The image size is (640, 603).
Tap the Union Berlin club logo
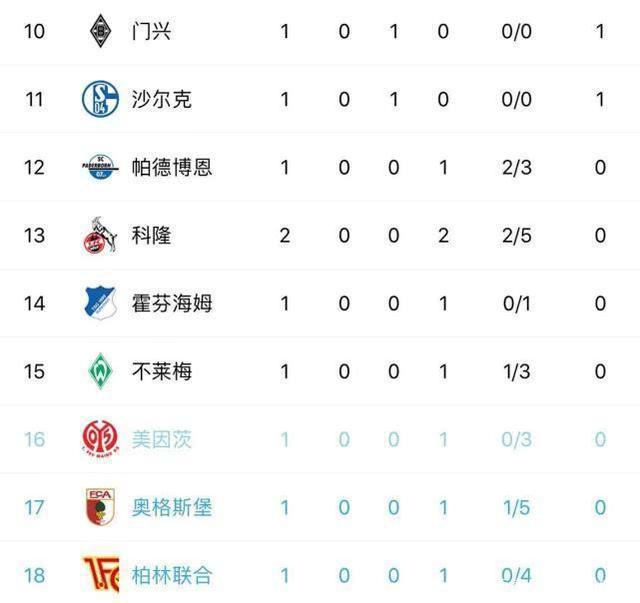click(100, 575)
